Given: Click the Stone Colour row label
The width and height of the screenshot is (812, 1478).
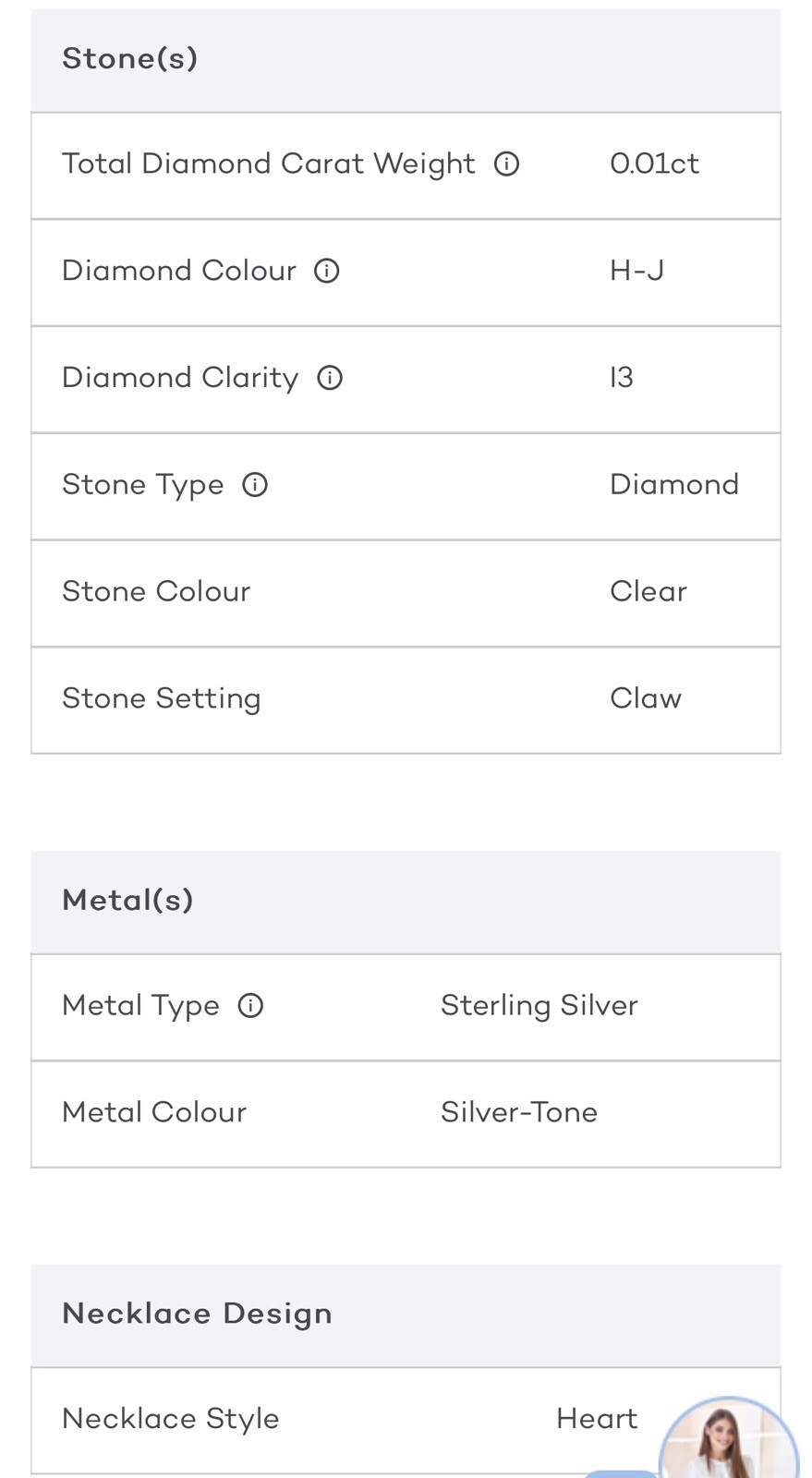Looking at the screenshot, I should click(156, 591).
